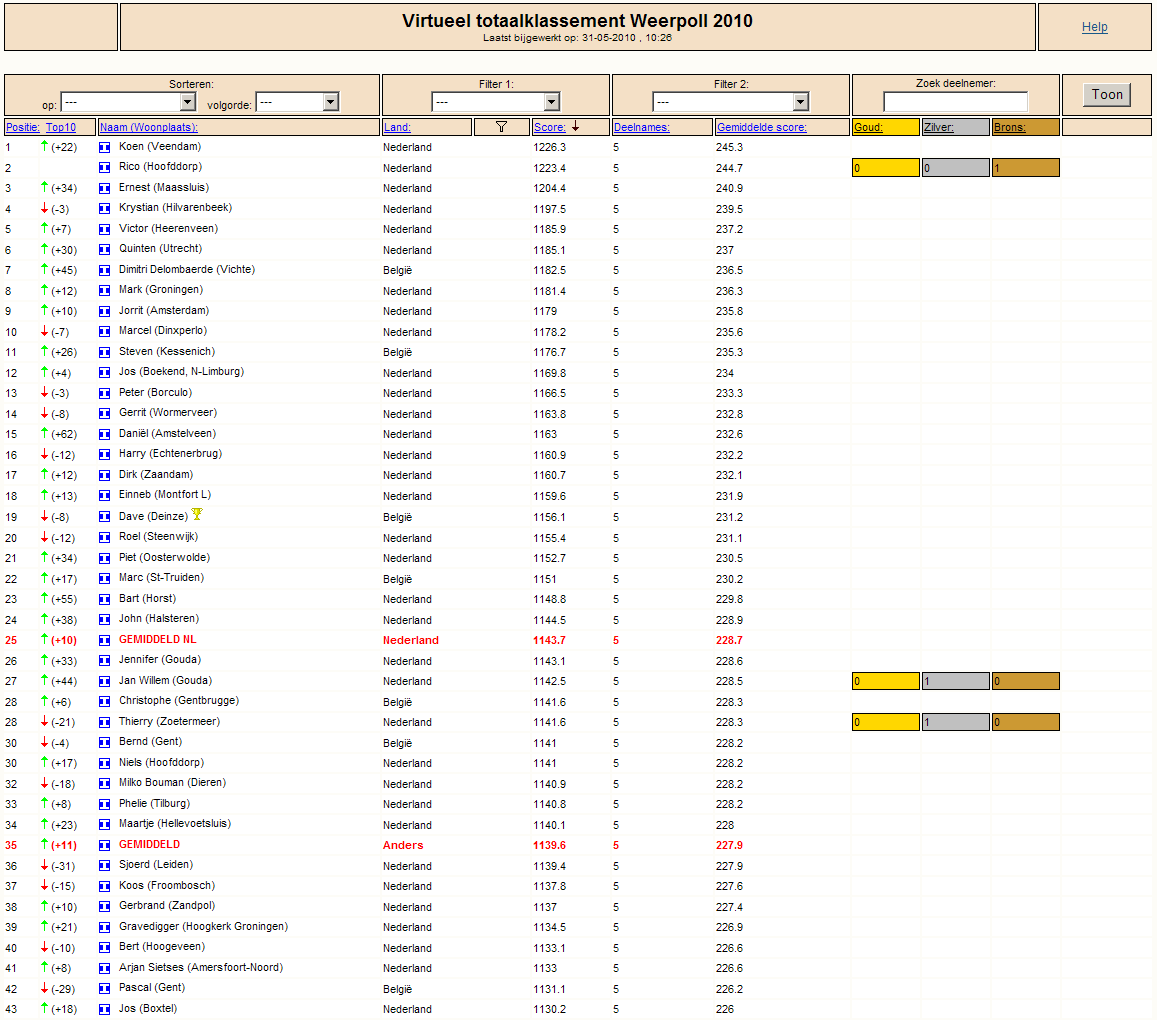Click the blue icon beside Rico (Hoofddorp)
Screen dimensions: 1157x1020
point(105,168)
